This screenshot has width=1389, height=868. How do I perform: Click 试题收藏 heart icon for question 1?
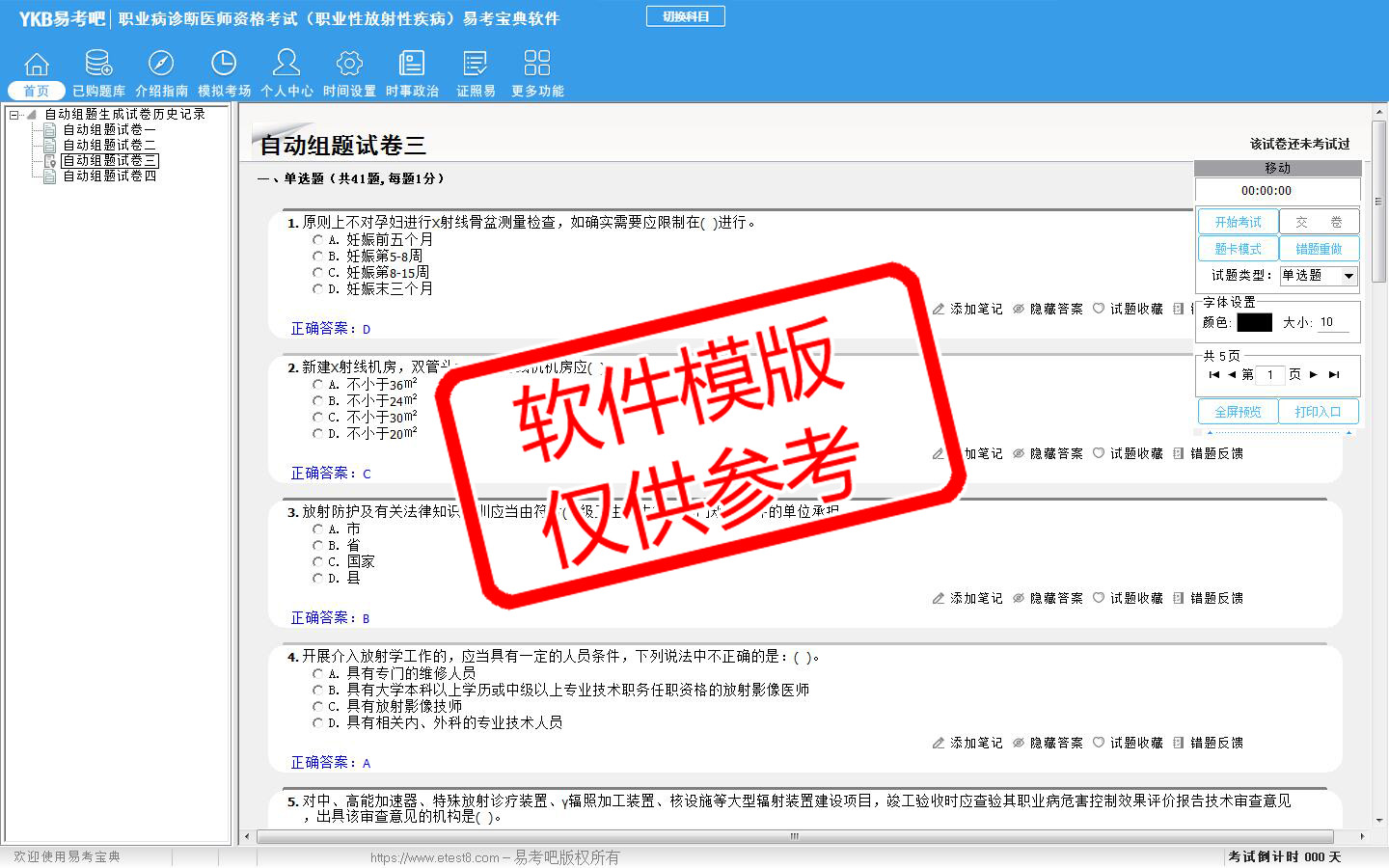pos(1099,309)
